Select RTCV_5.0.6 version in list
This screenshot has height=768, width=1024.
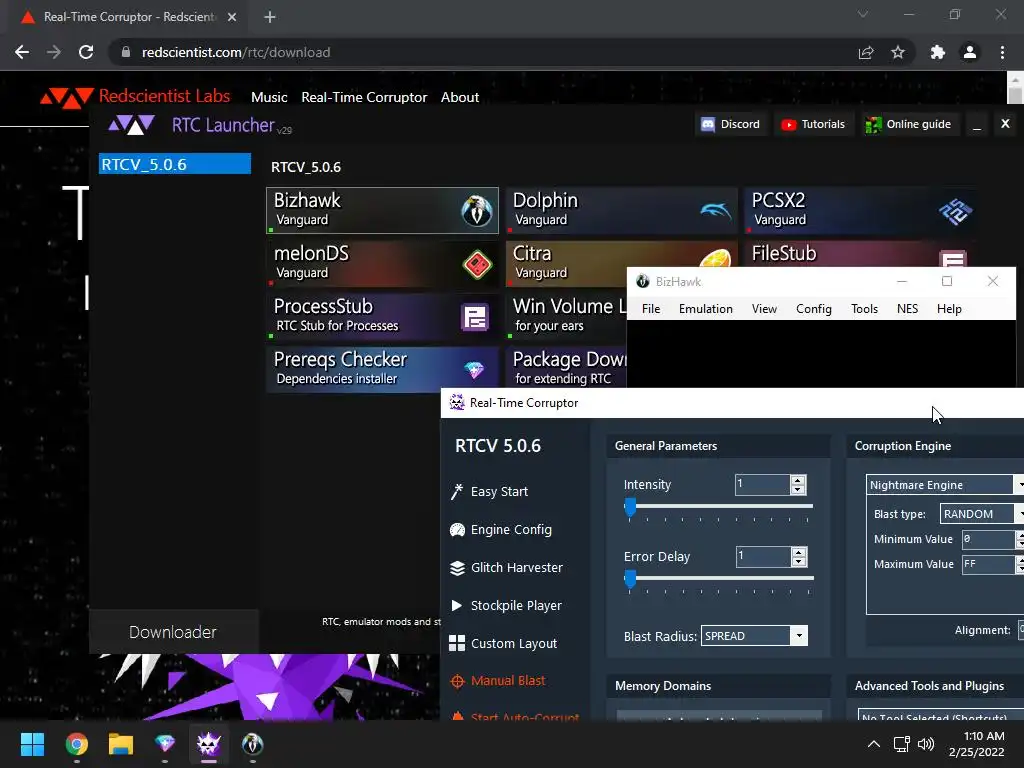pos(175,164)
